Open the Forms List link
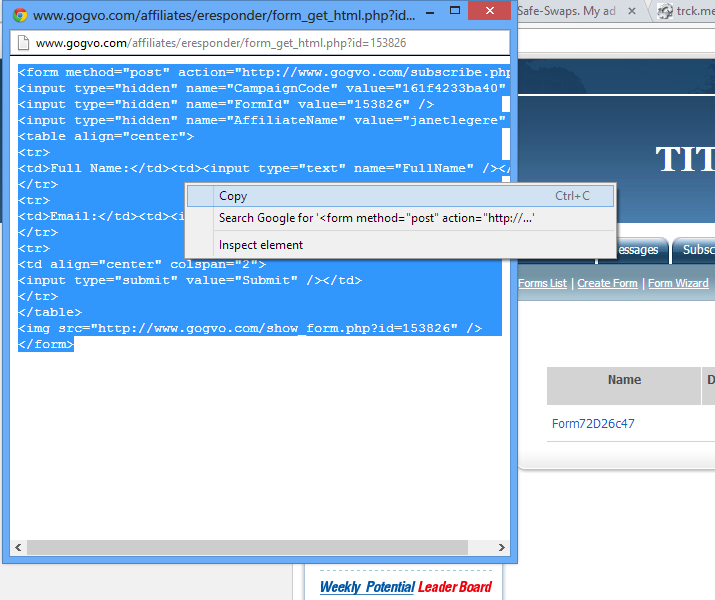 click(542, 283)
